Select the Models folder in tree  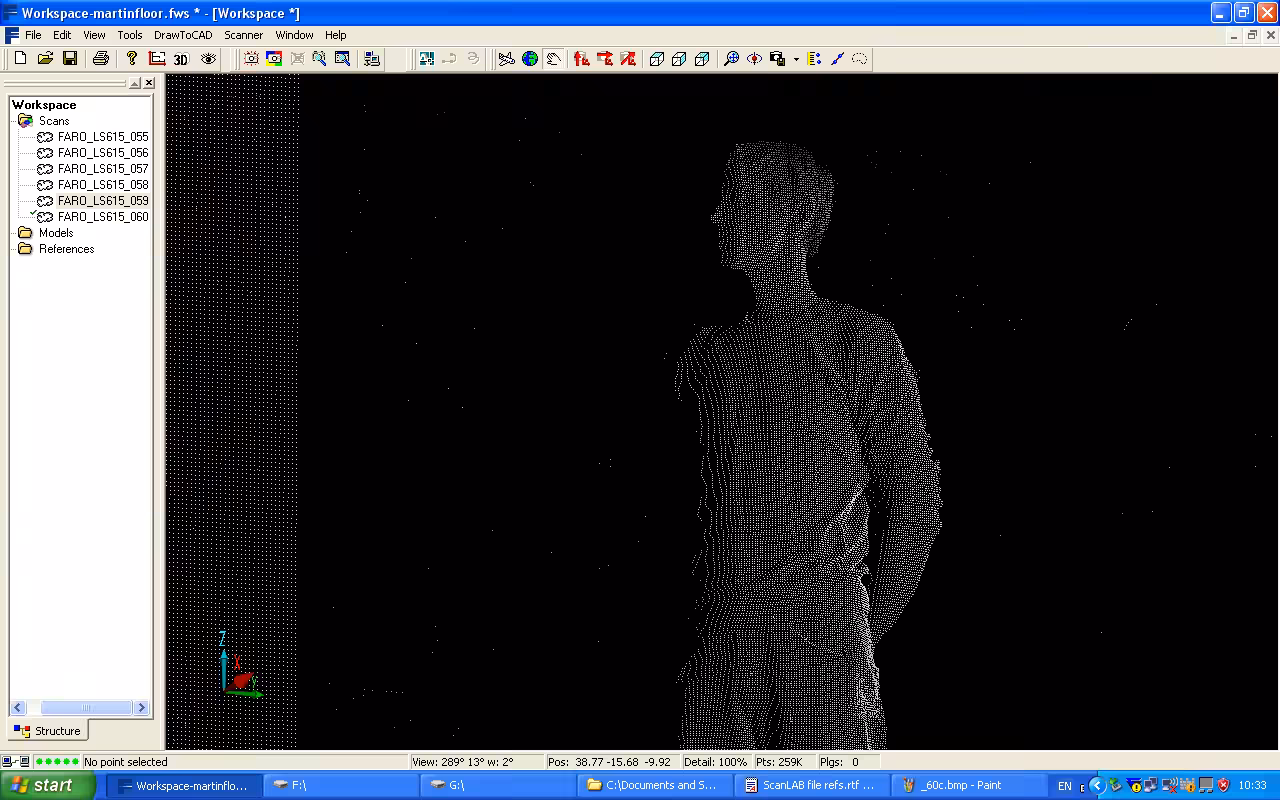pyautogui.click(x=56, y=233)
